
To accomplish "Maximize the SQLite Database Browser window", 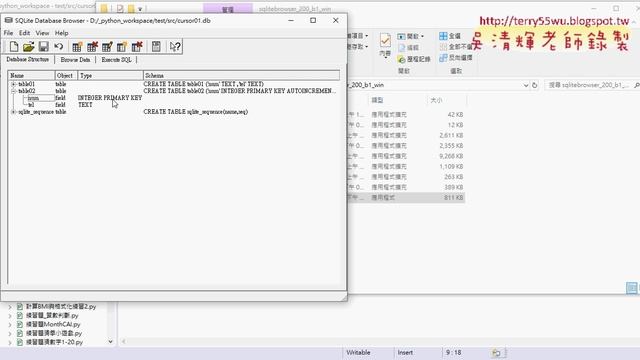I will click(313, 20).
